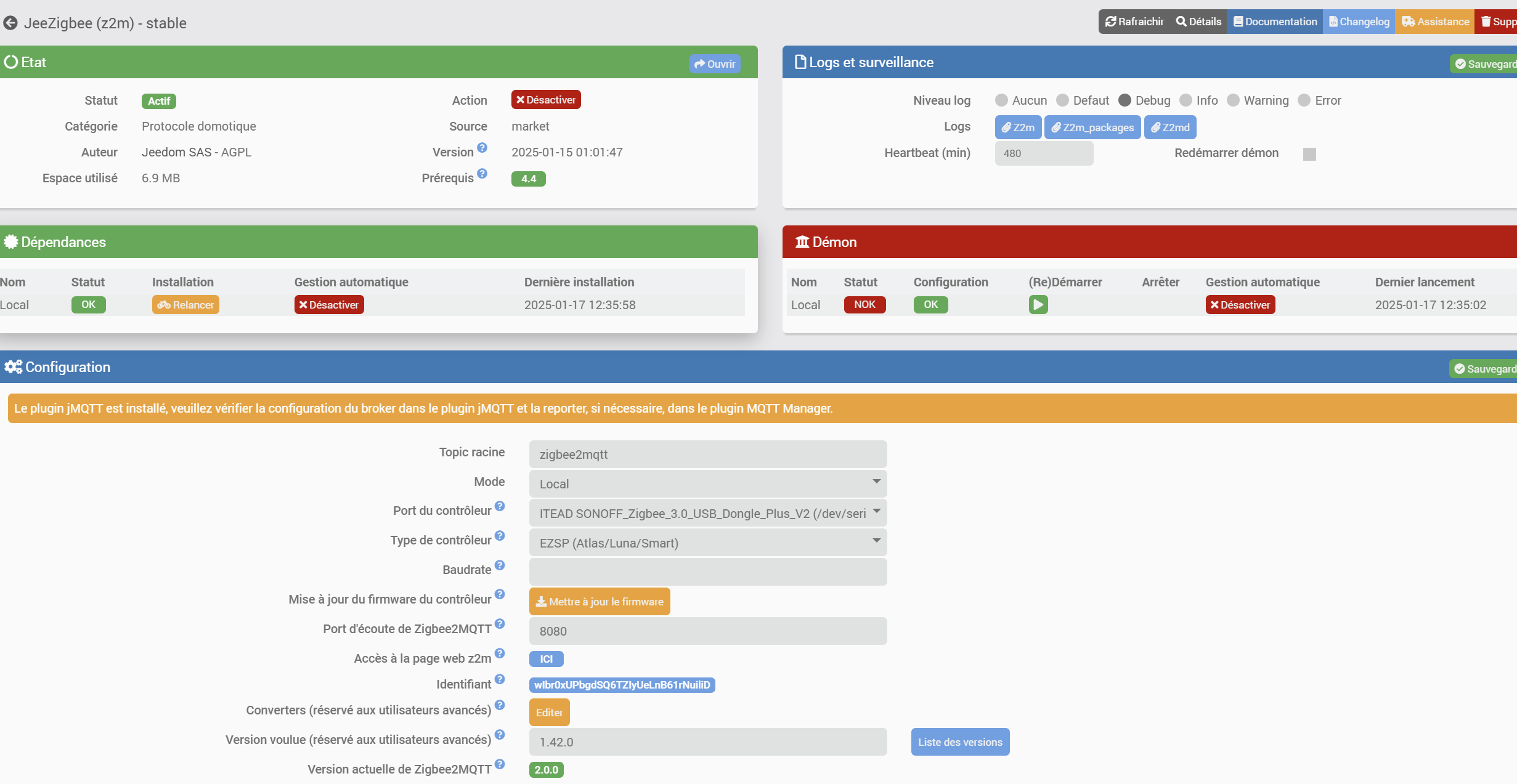The image size is (1517, 784).
Task: Select the Debug log level
Action: (x=1125, y=100)
